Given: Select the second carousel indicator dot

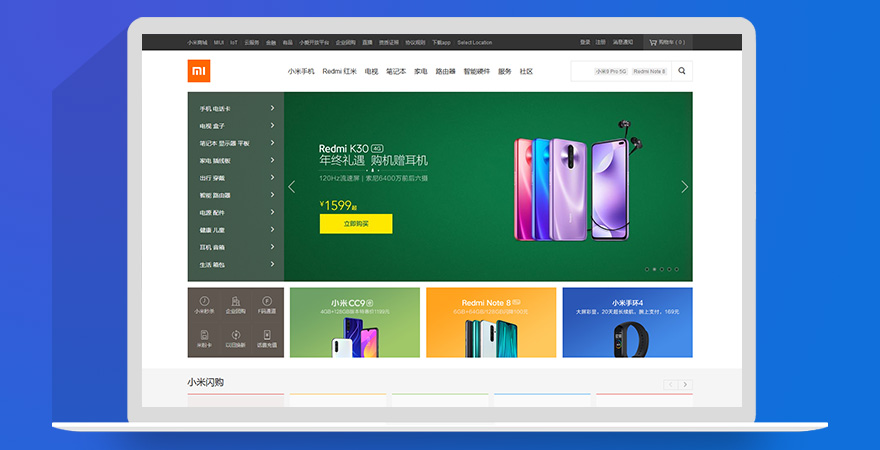Looking at the screenshot, I should [x=654, y=269].
